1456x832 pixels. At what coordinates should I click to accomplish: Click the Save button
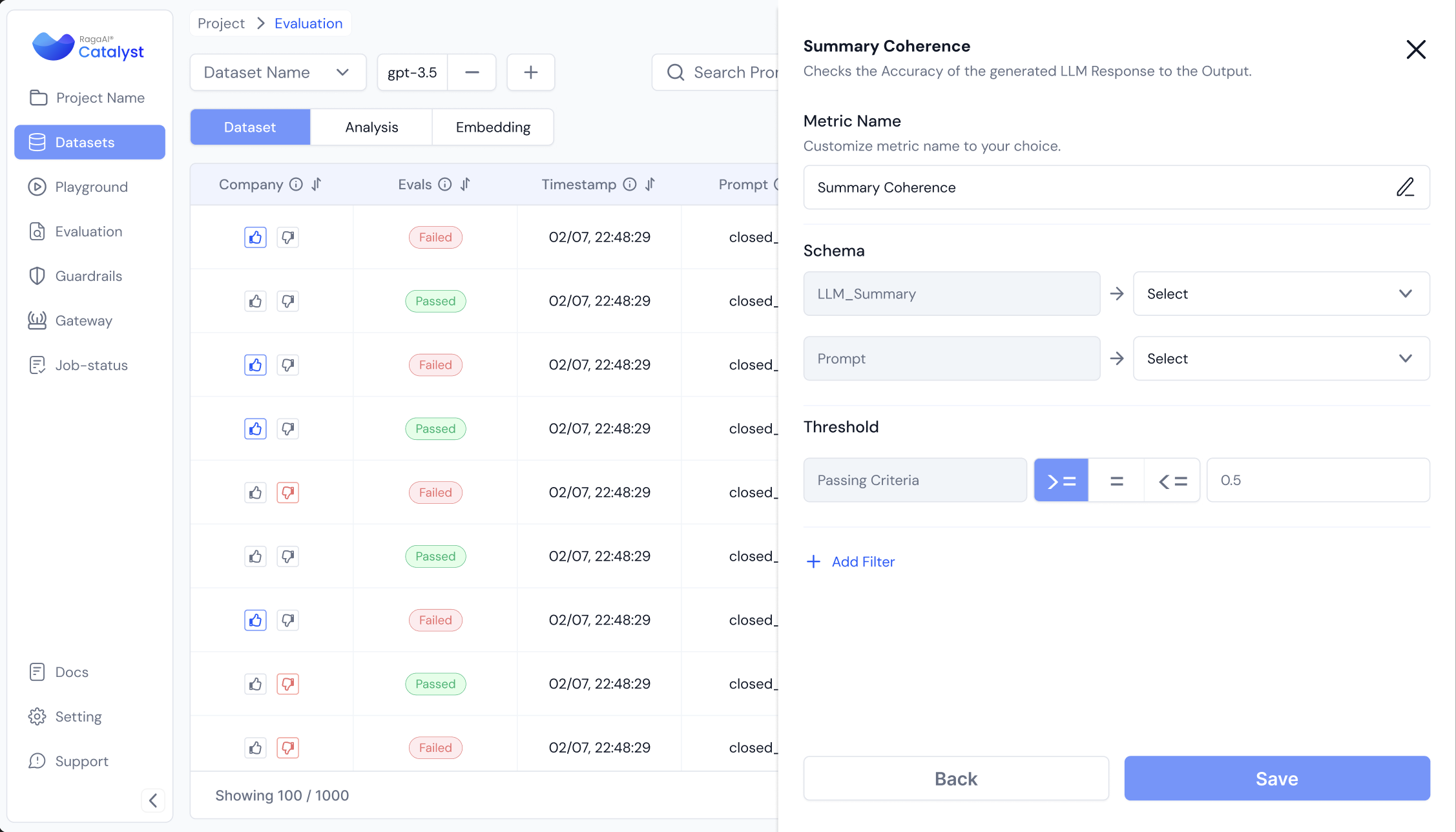click(x=1276, y=778)
